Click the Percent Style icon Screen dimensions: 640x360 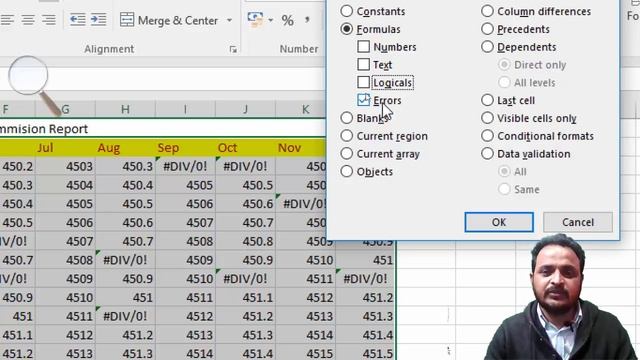287,20
